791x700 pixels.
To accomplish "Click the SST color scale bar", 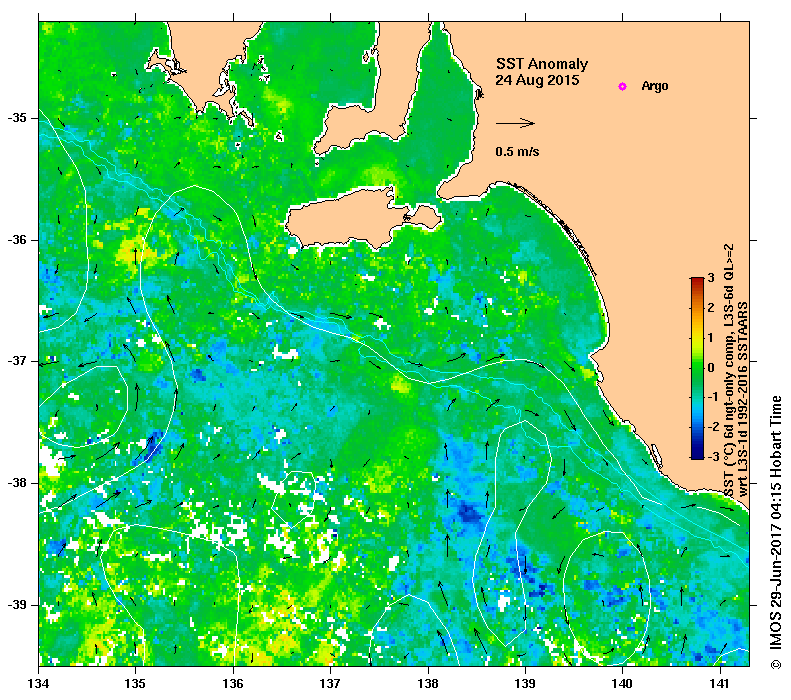I will pyautogui.click(x=697, y=368).
